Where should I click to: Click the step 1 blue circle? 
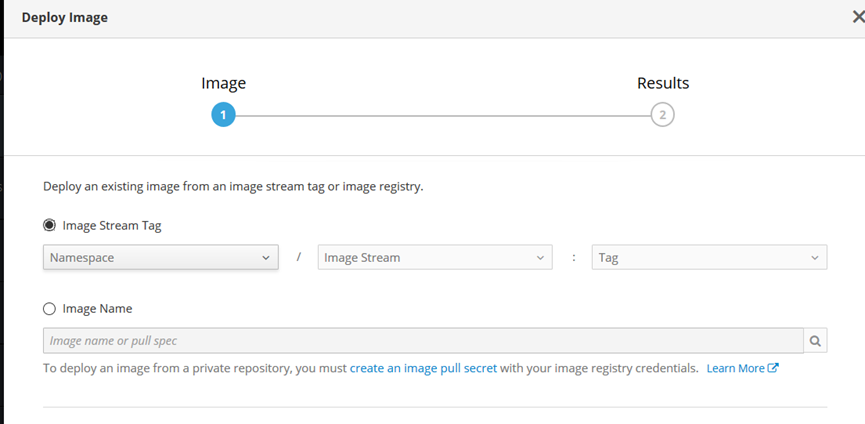pos(223,115)
